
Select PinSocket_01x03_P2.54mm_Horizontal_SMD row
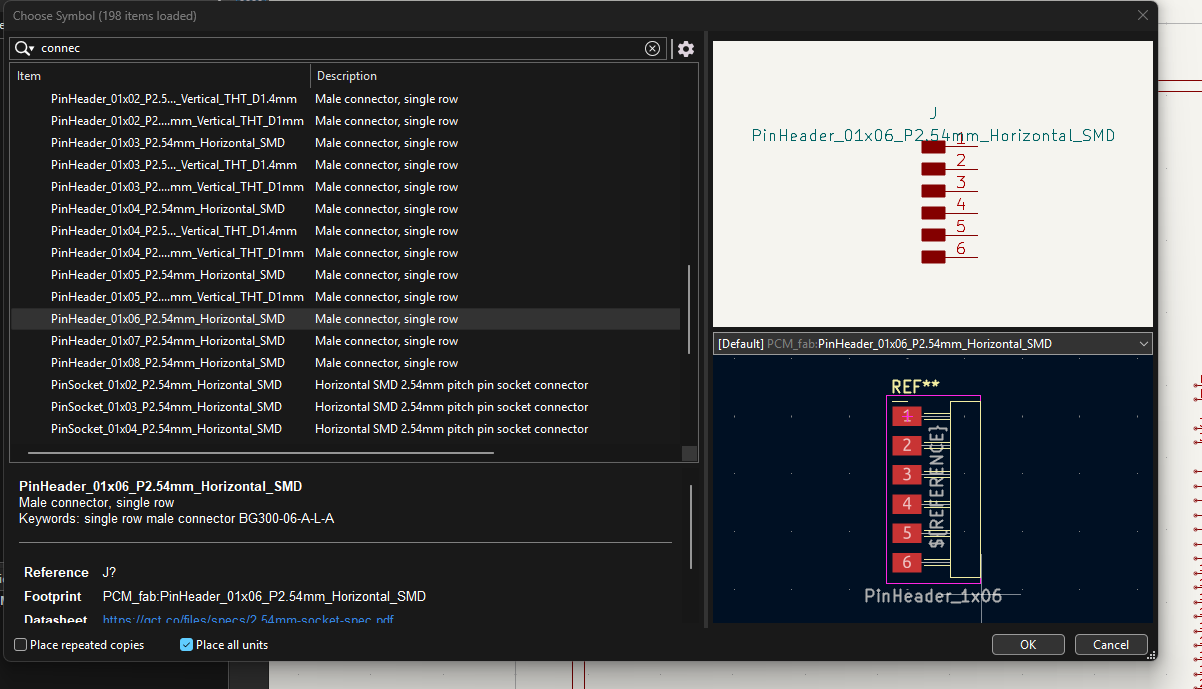(x=345, y=407)
